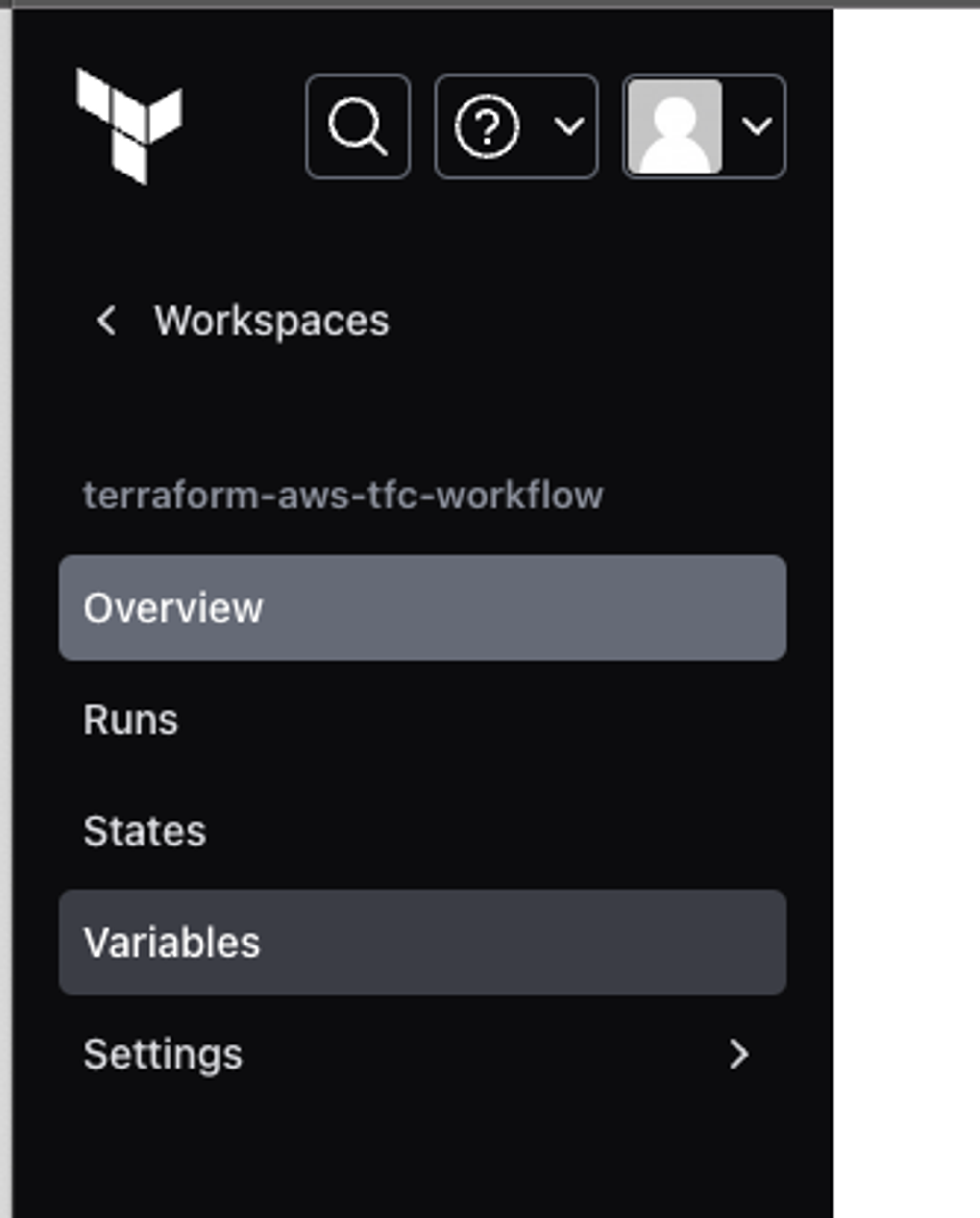Click the back arrow beside Workspaces

coord(106,321)
